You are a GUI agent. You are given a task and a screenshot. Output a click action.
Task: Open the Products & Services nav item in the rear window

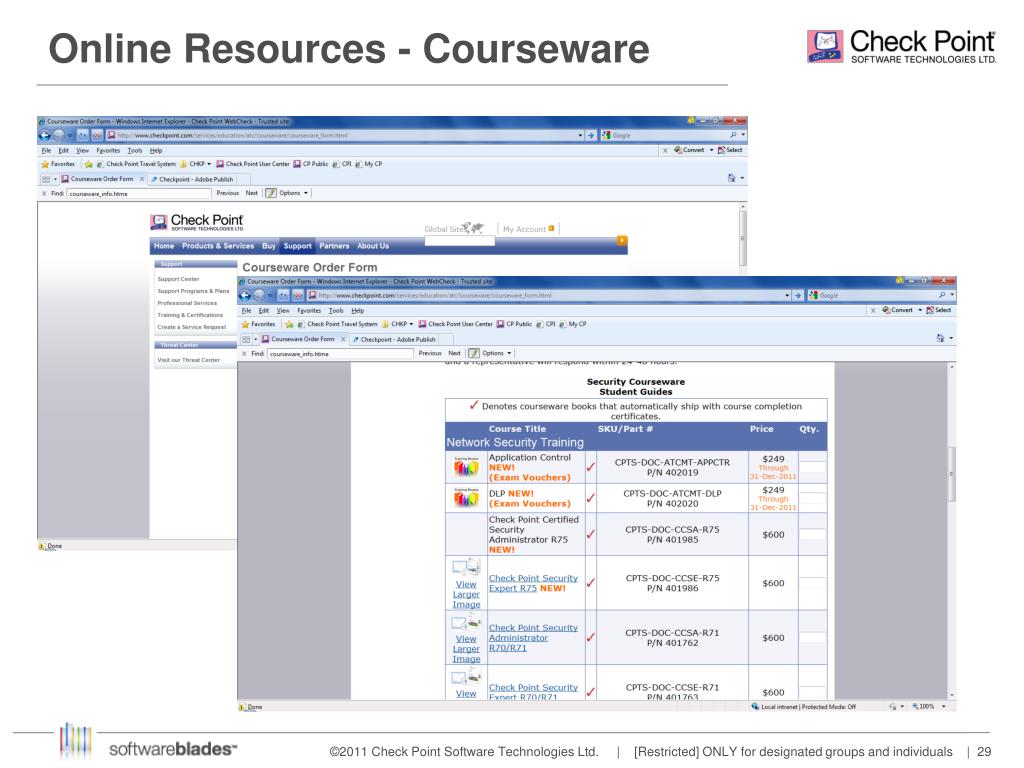[217, 246]
